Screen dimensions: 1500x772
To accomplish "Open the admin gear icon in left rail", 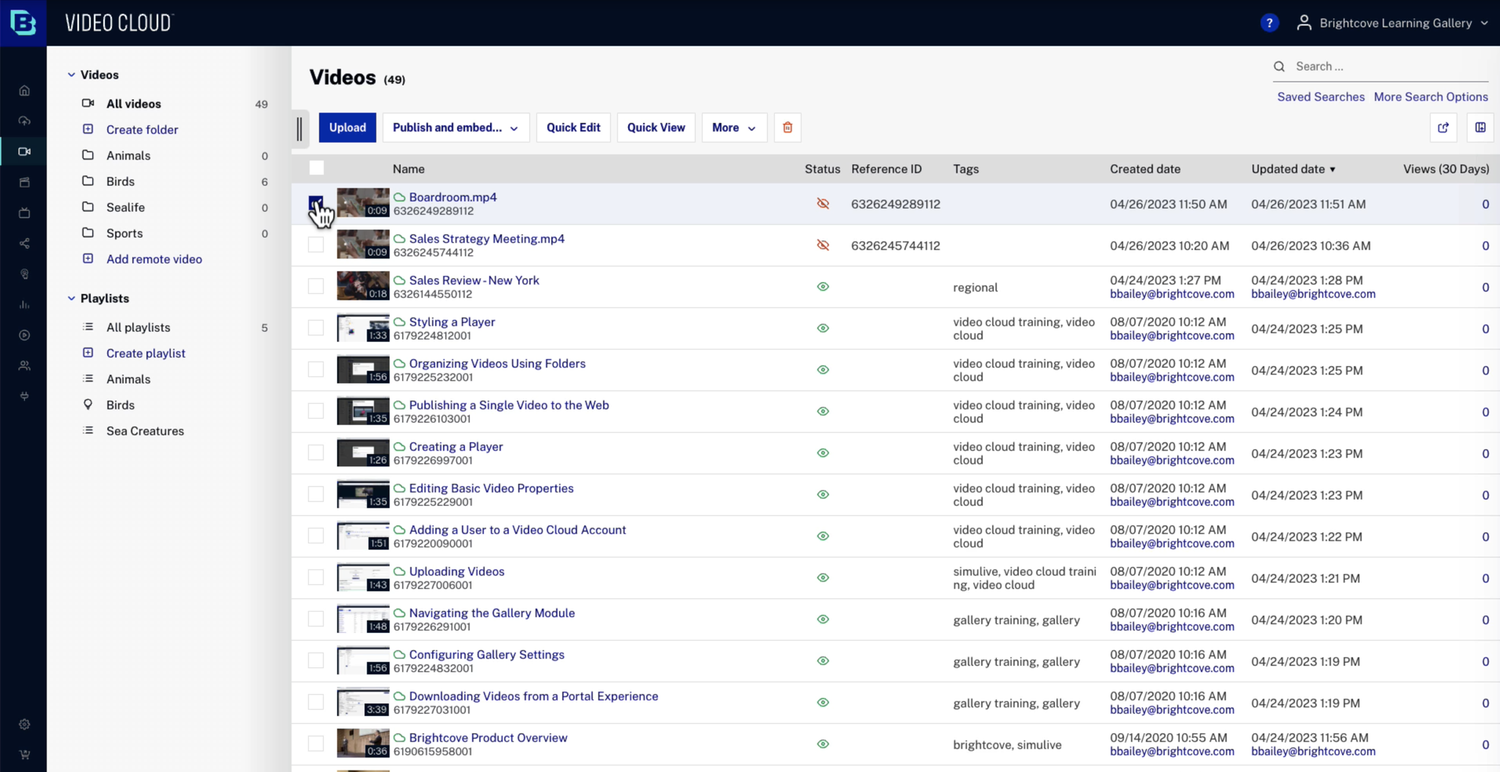I will (x=24, y=724).
